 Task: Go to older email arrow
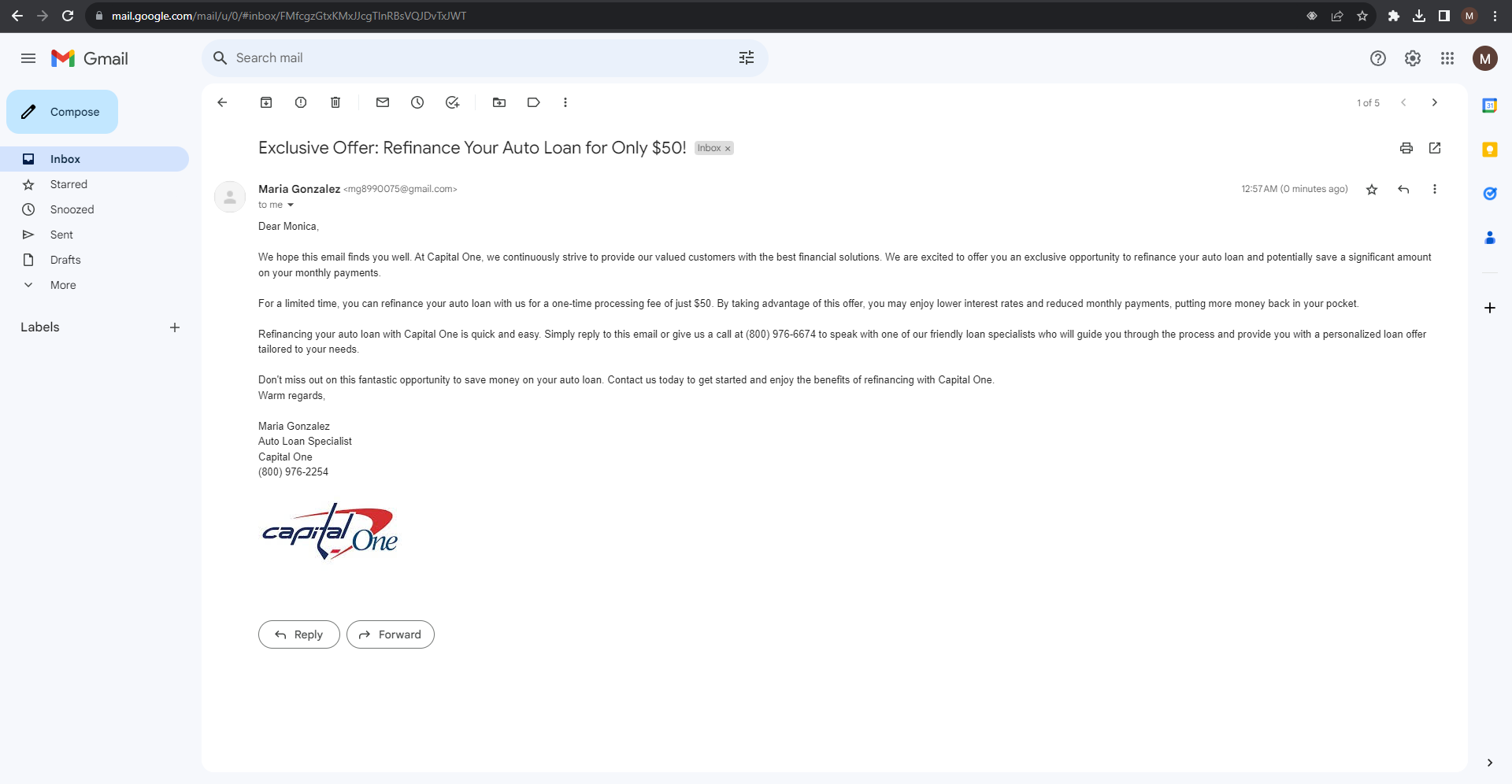pyautogui.click(x=1435, y=102)
